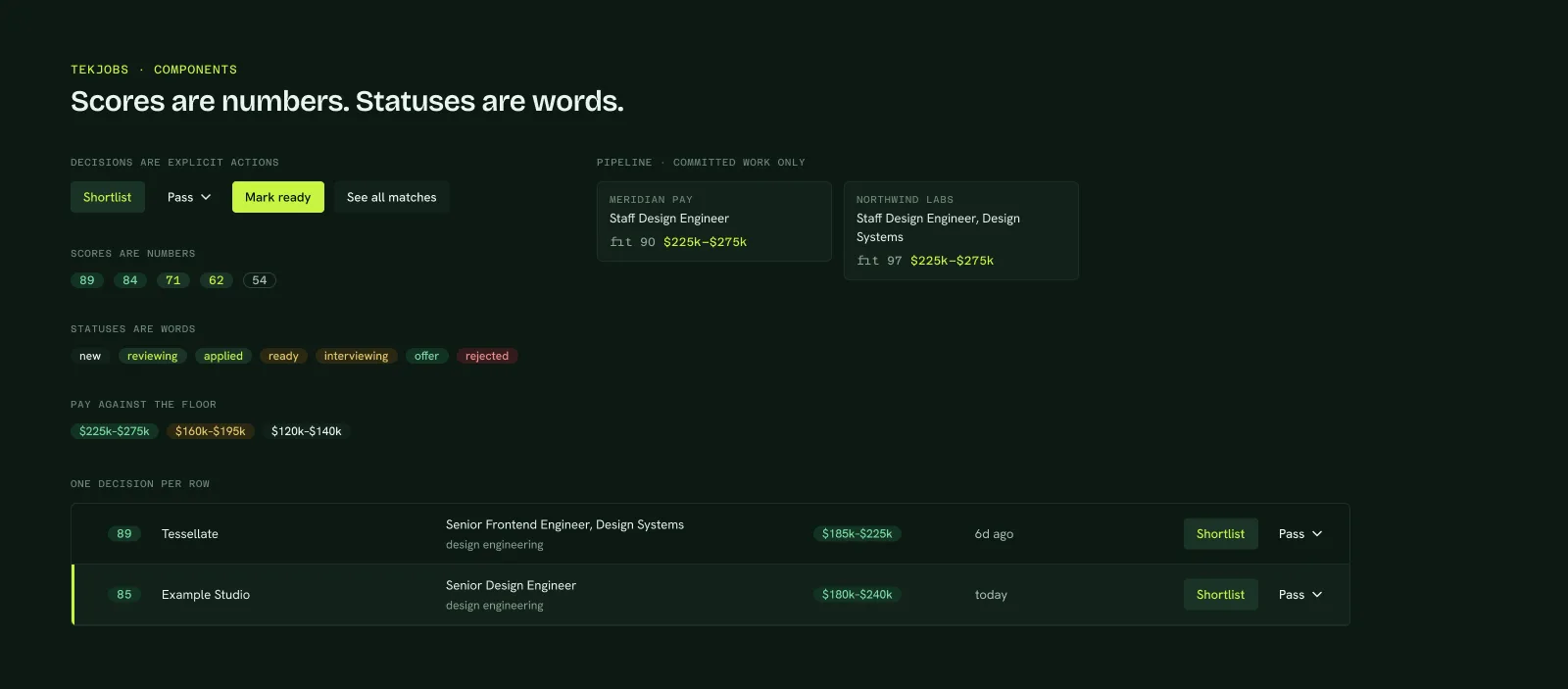Click 'fit 90' in the Meridian Pay card
Image resolution: width=1568 pixels, height=689 pixels.
632,242
